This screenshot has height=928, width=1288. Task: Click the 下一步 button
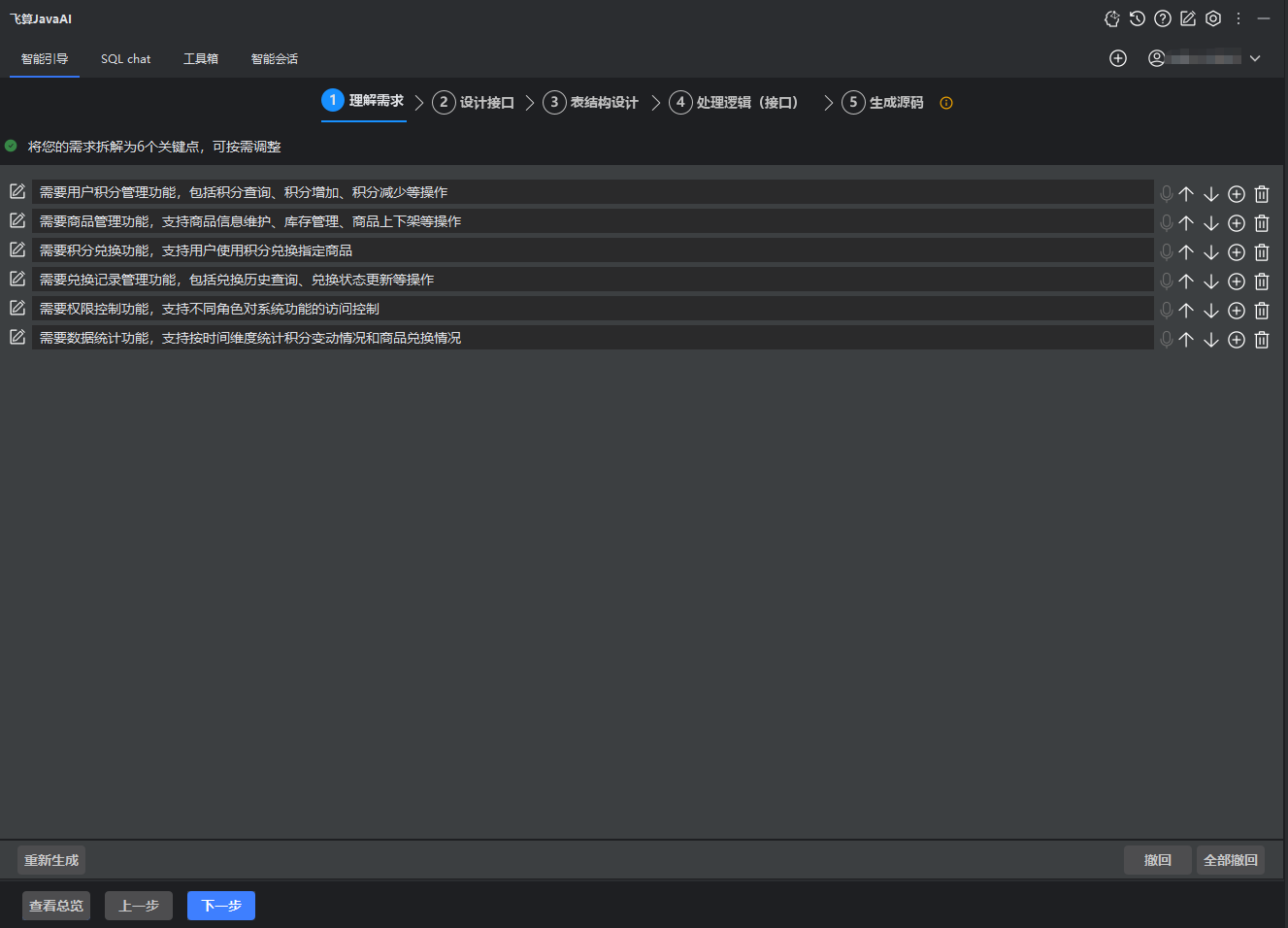click(221, 906)
